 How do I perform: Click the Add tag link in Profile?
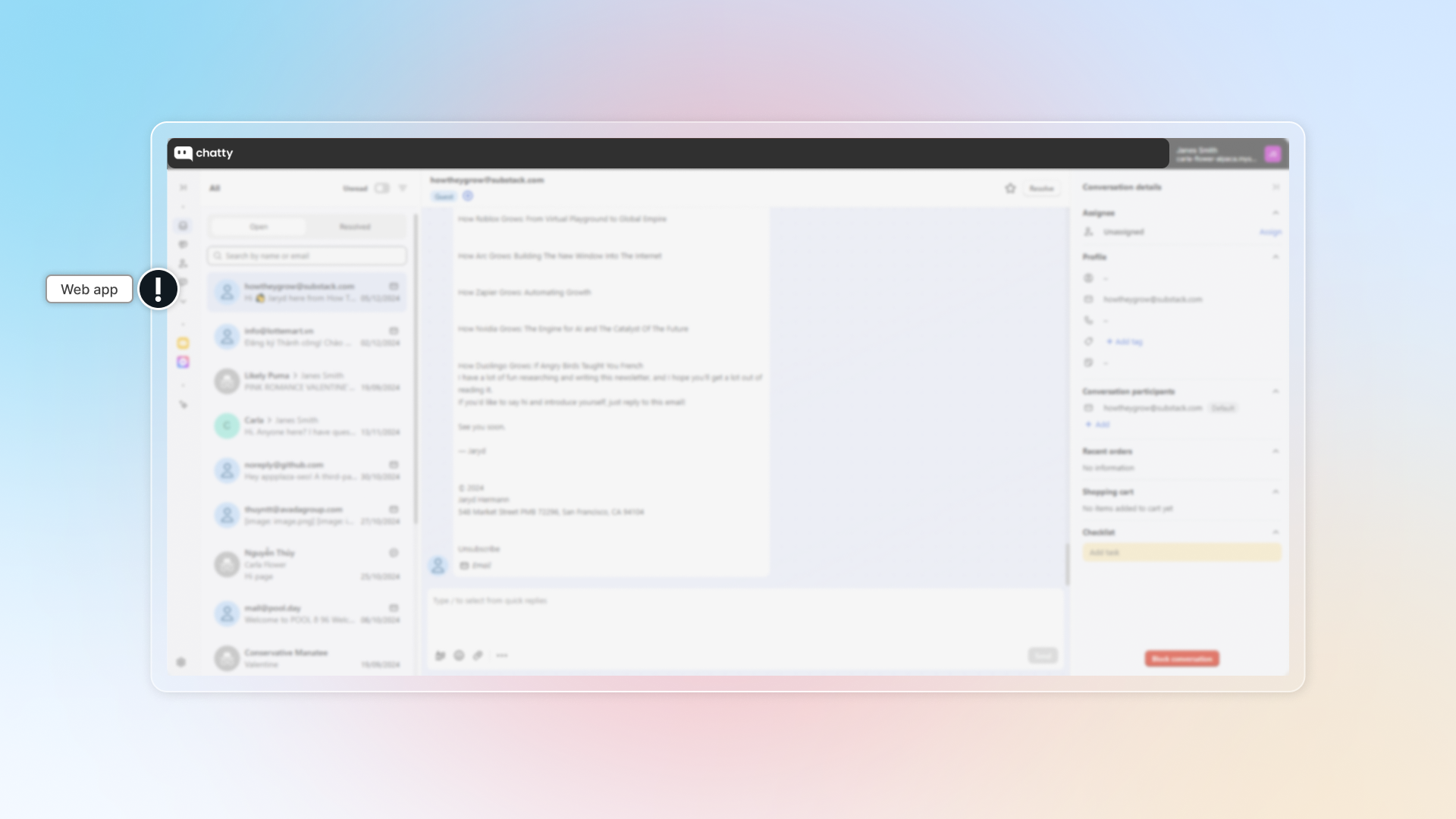point(1125,342)
